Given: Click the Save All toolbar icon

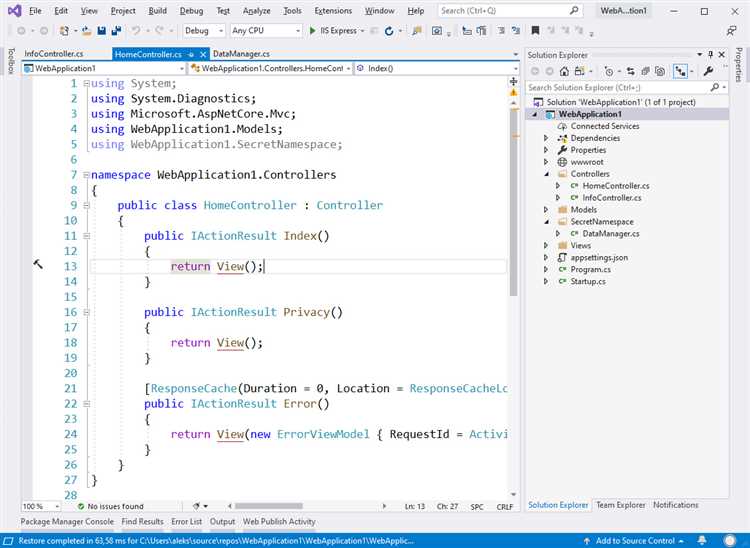Looking at the screenshot, I should pyautogui.click(x=116, y=31).
